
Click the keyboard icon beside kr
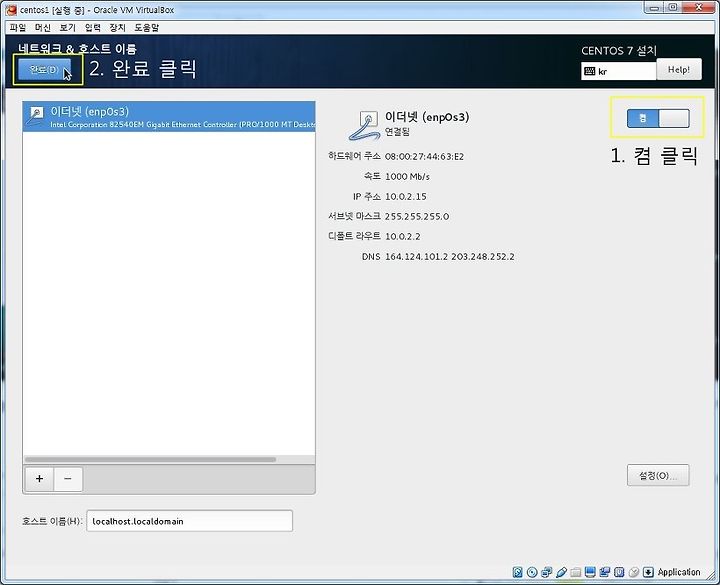point(590,71)
